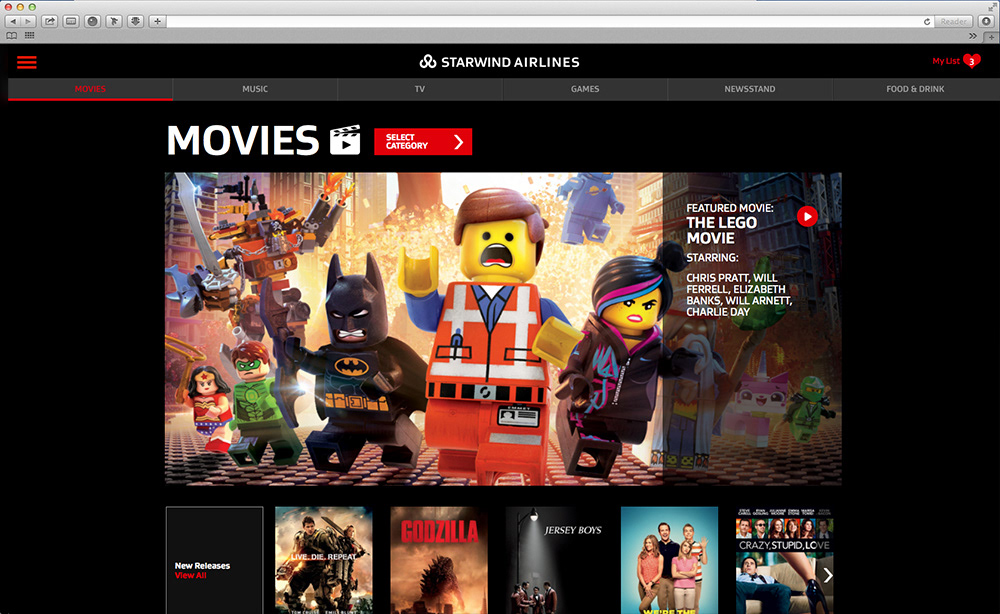Open Live Die Repeat movie poster
This screenshot has height=614, width=1000.
tap(324, 560)
